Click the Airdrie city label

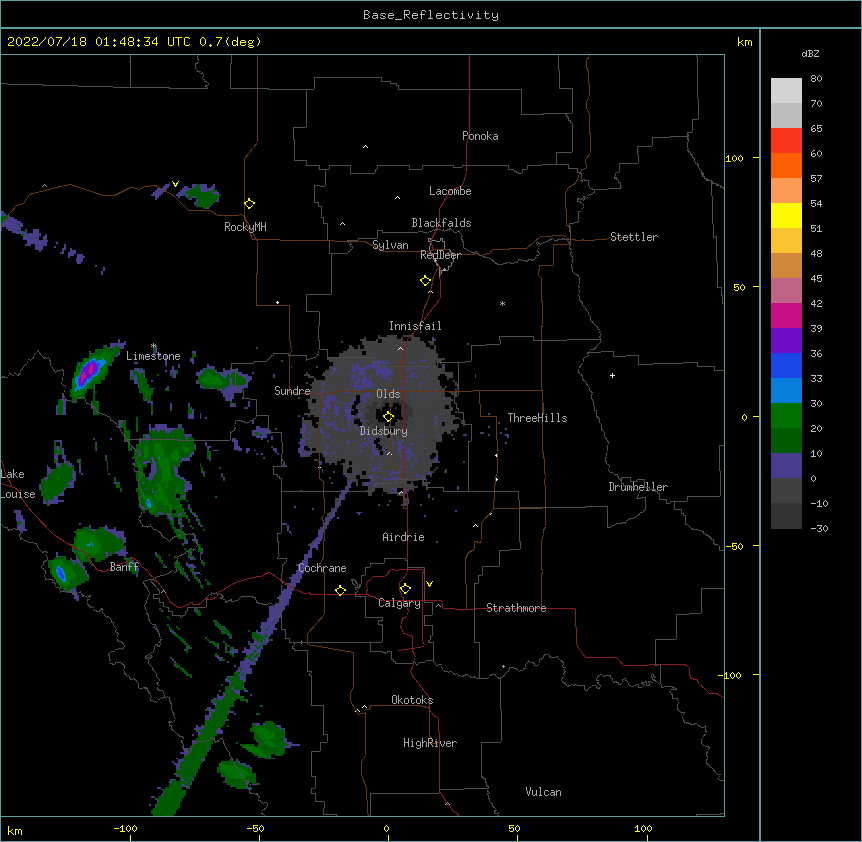point(403,537)
